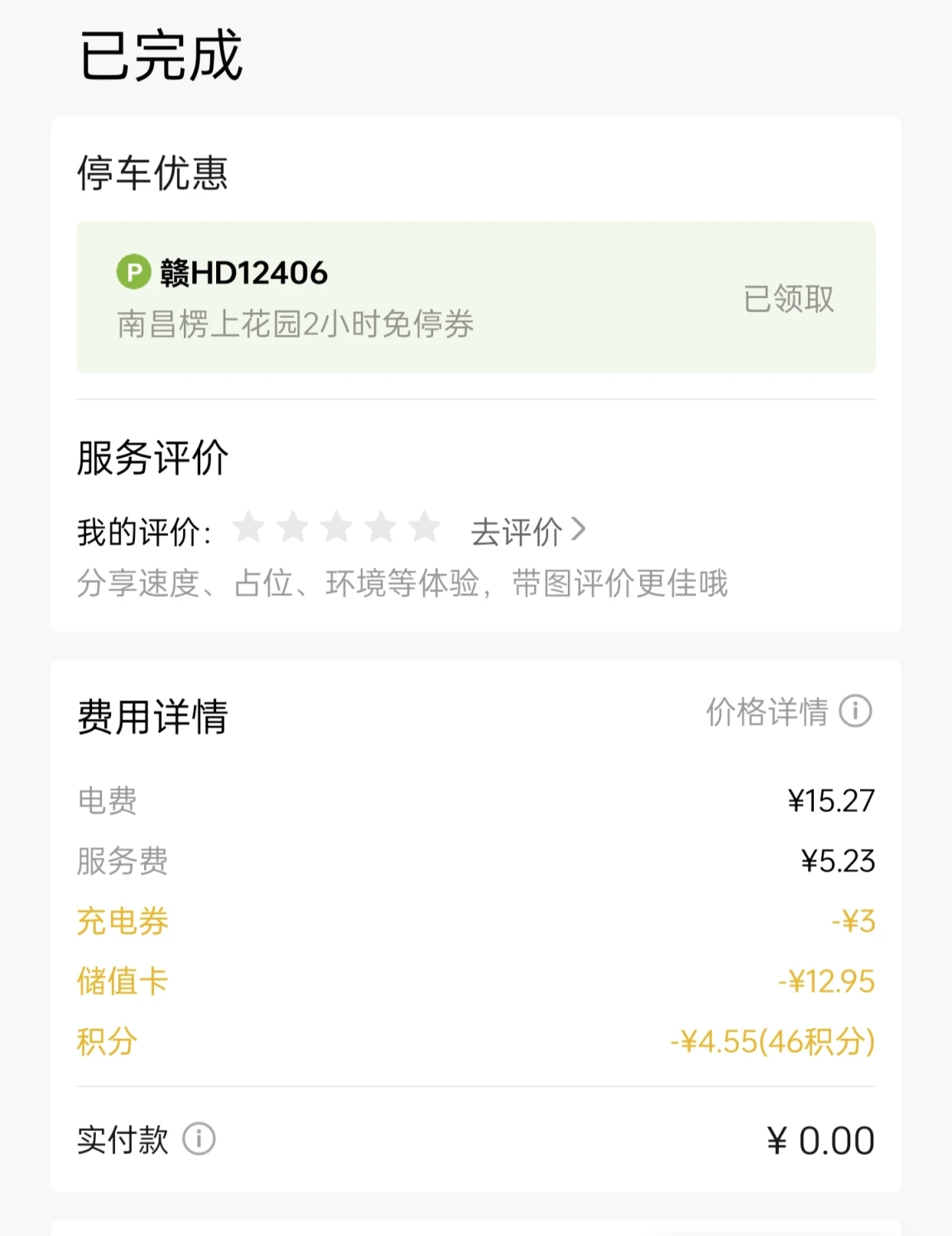The width and height of the screenshot is (952, 1236).
Task: Give a three-star rating
Action: point(337,527)
